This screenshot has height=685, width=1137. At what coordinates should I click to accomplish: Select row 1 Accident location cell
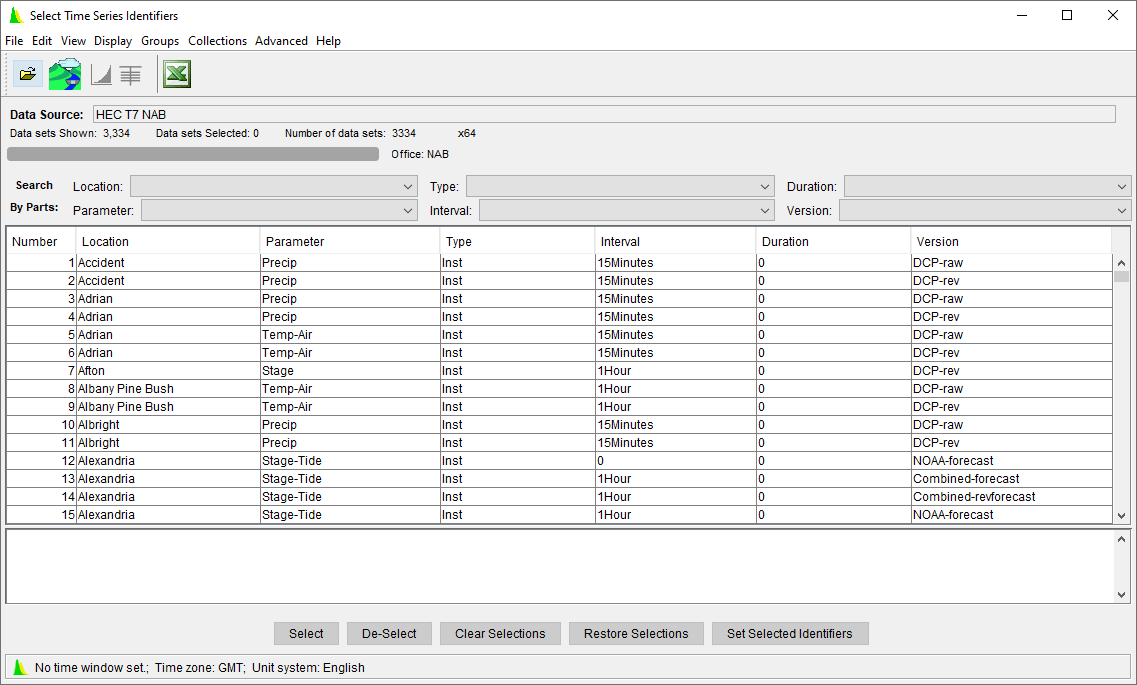point(168,262)
